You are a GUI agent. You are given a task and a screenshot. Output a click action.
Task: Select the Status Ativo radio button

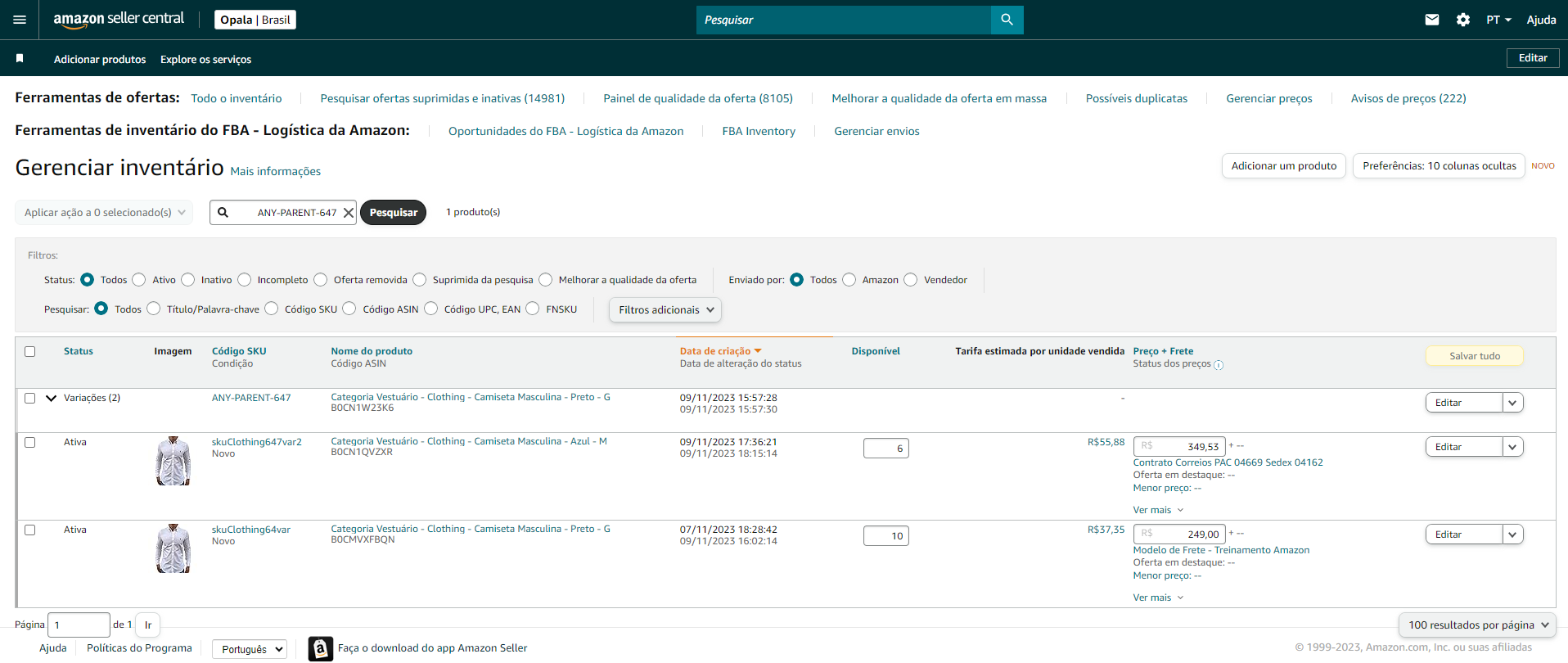point(139,280)
